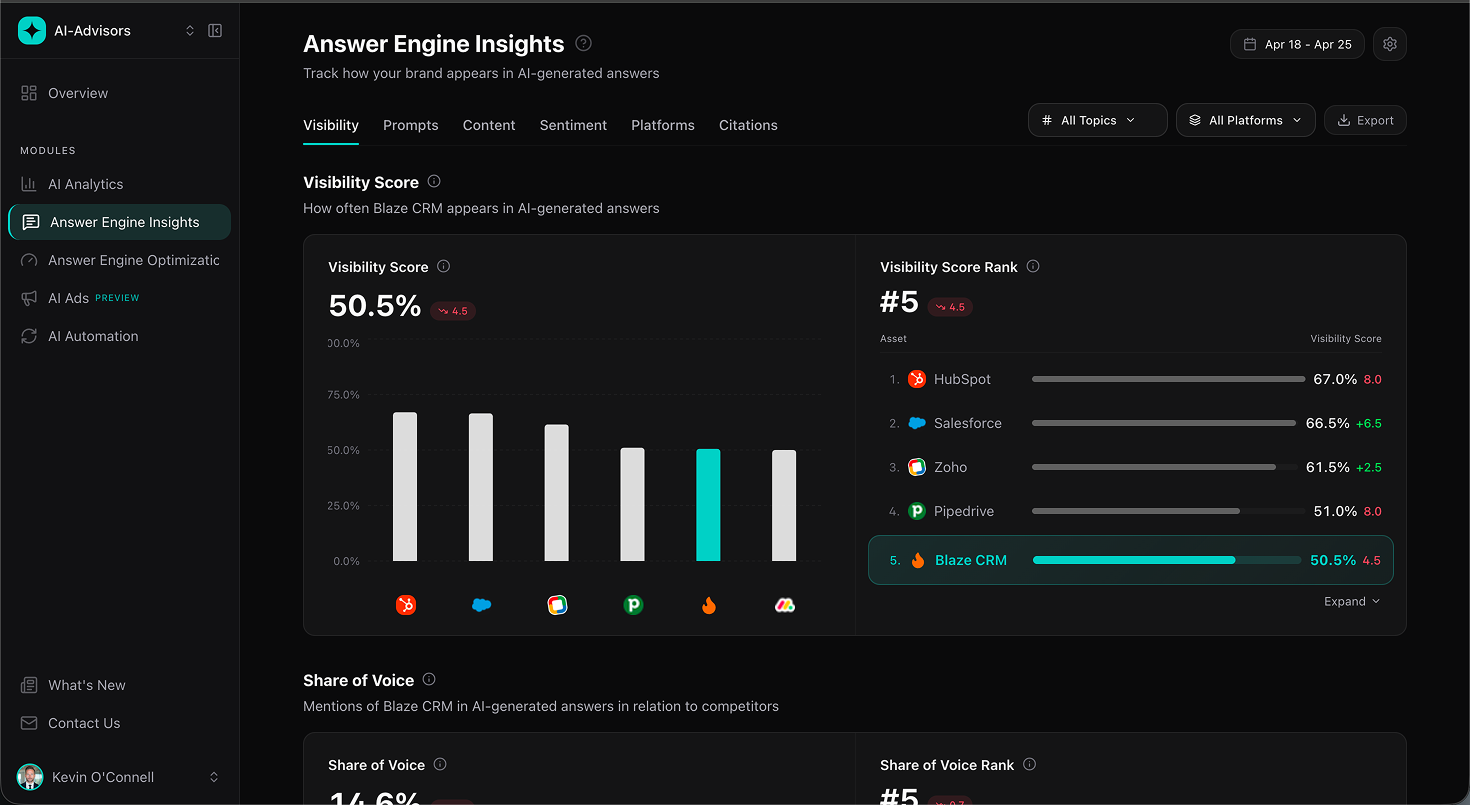The image size is (1470, 805).
Task: Click HubSpot's visibility progress bar
Action: click(1169, 379)
